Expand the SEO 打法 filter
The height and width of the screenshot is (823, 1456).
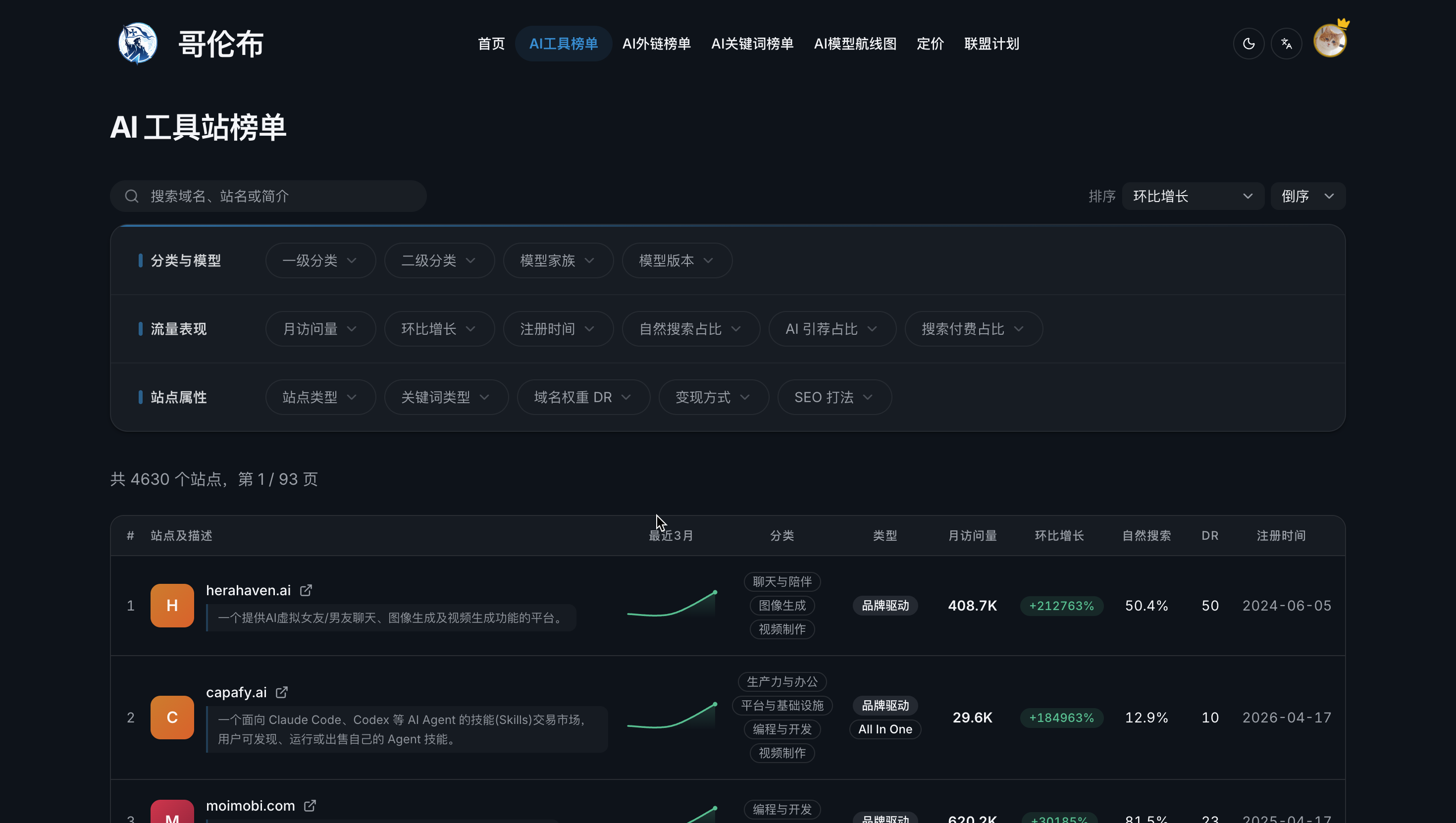(x=834, y=397)
